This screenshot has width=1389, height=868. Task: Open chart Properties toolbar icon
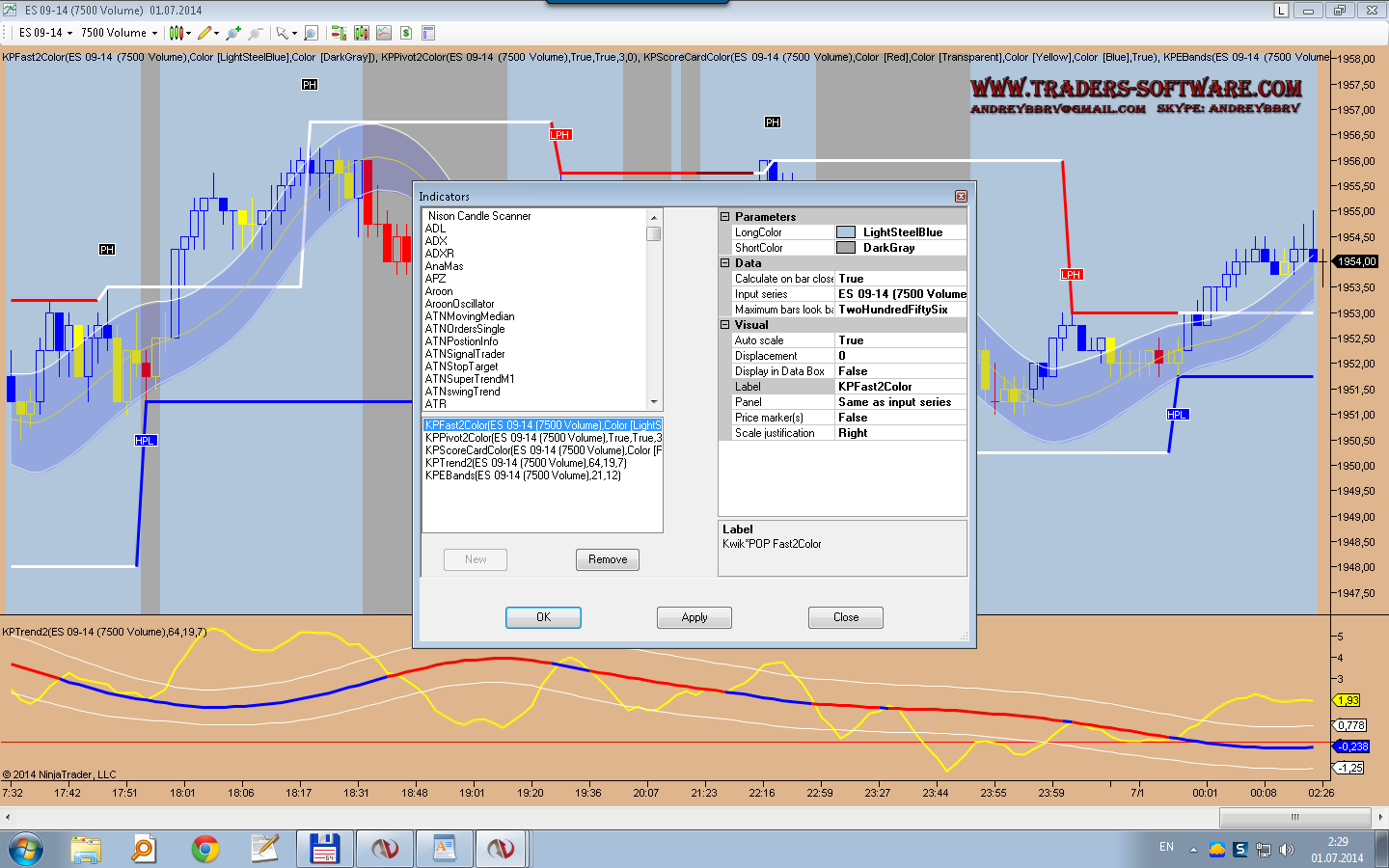click(428, 33)
